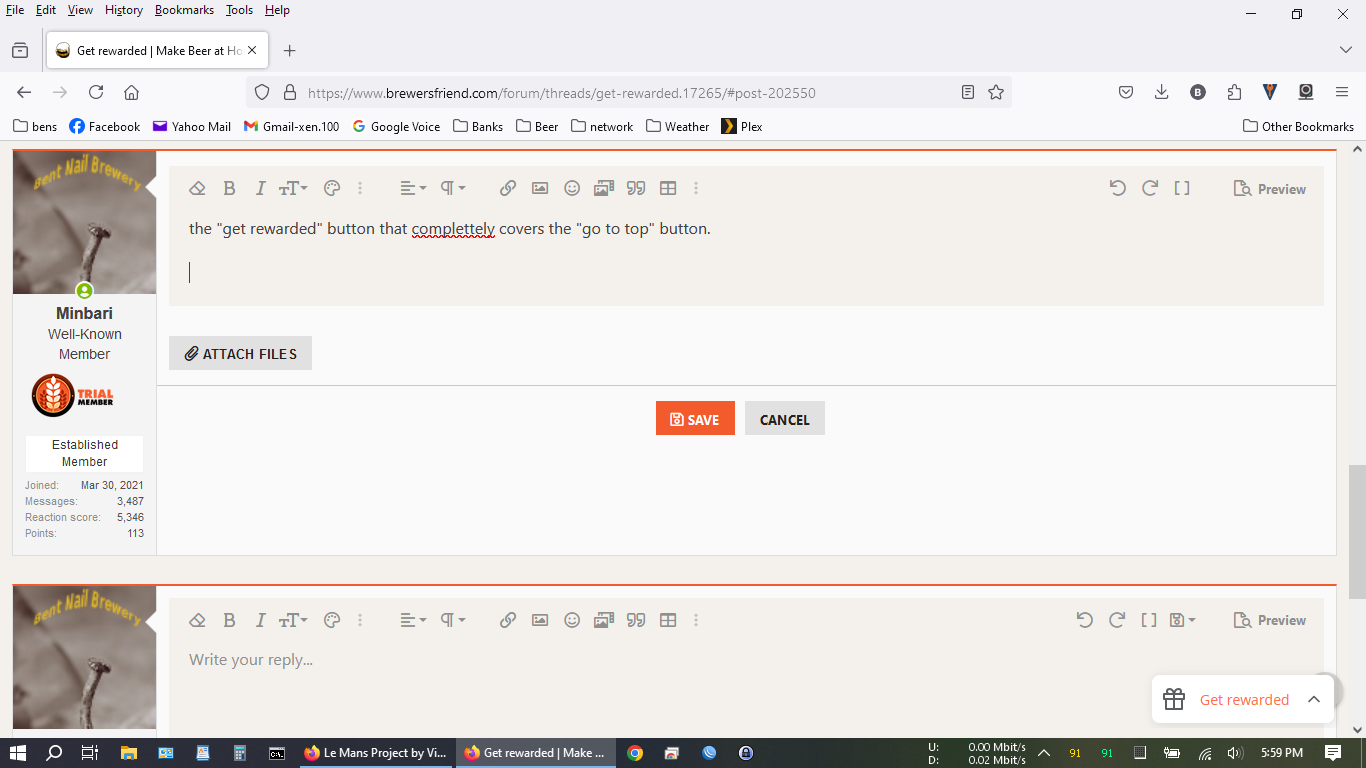1366x768 pixels.
Task: Toggle bold formatting in top editor
Action: pyautogui.click(x=229, y=188)
